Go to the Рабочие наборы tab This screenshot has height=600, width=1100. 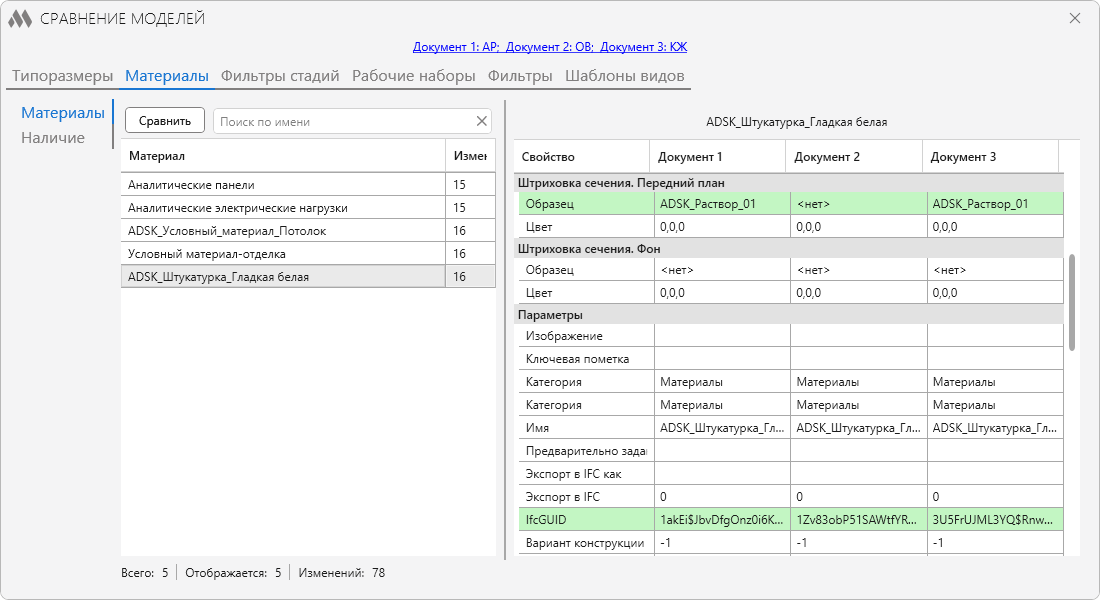[413, 76]
